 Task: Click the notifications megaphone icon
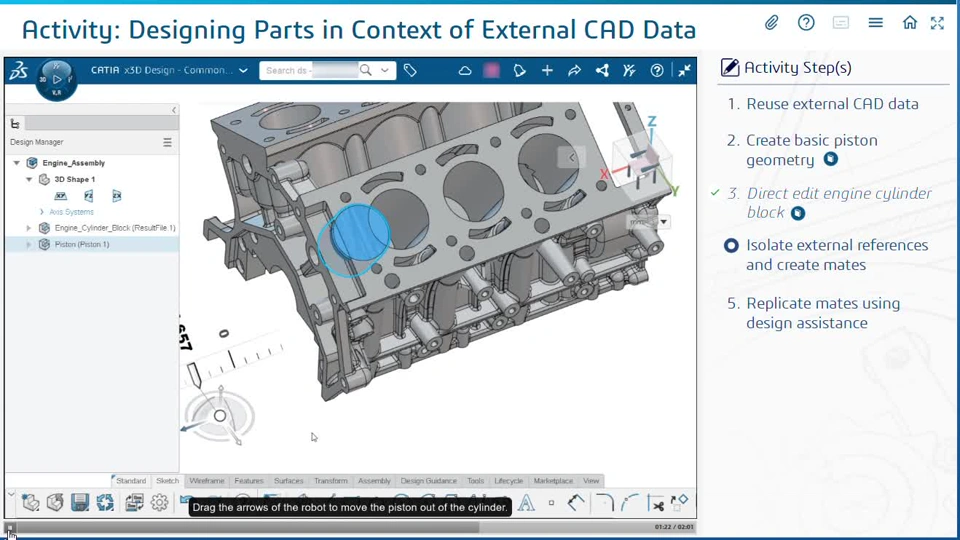click(x=519, y=71)
